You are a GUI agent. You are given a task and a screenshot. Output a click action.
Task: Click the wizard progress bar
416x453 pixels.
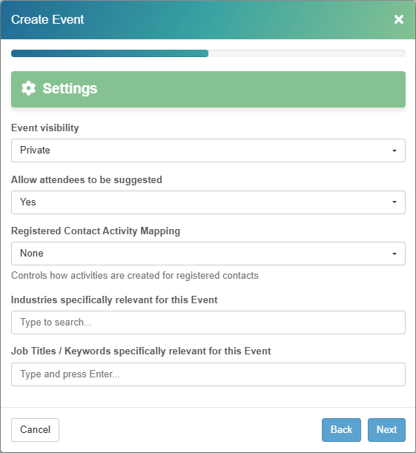coord(208,53)
